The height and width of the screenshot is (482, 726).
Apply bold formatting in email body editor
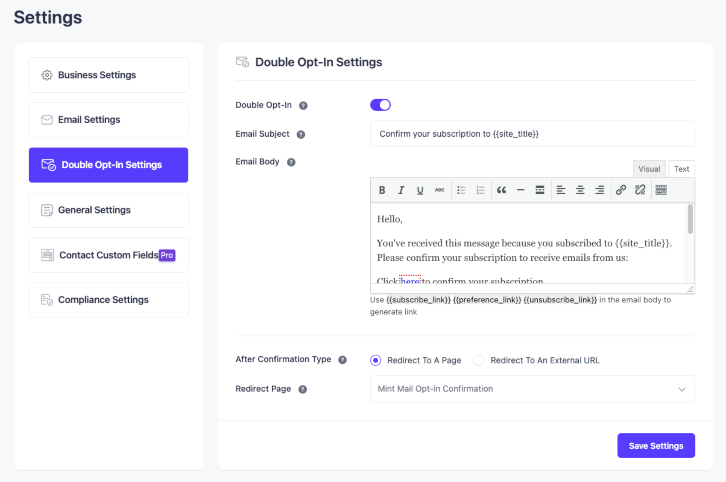[x=382, y=190]
